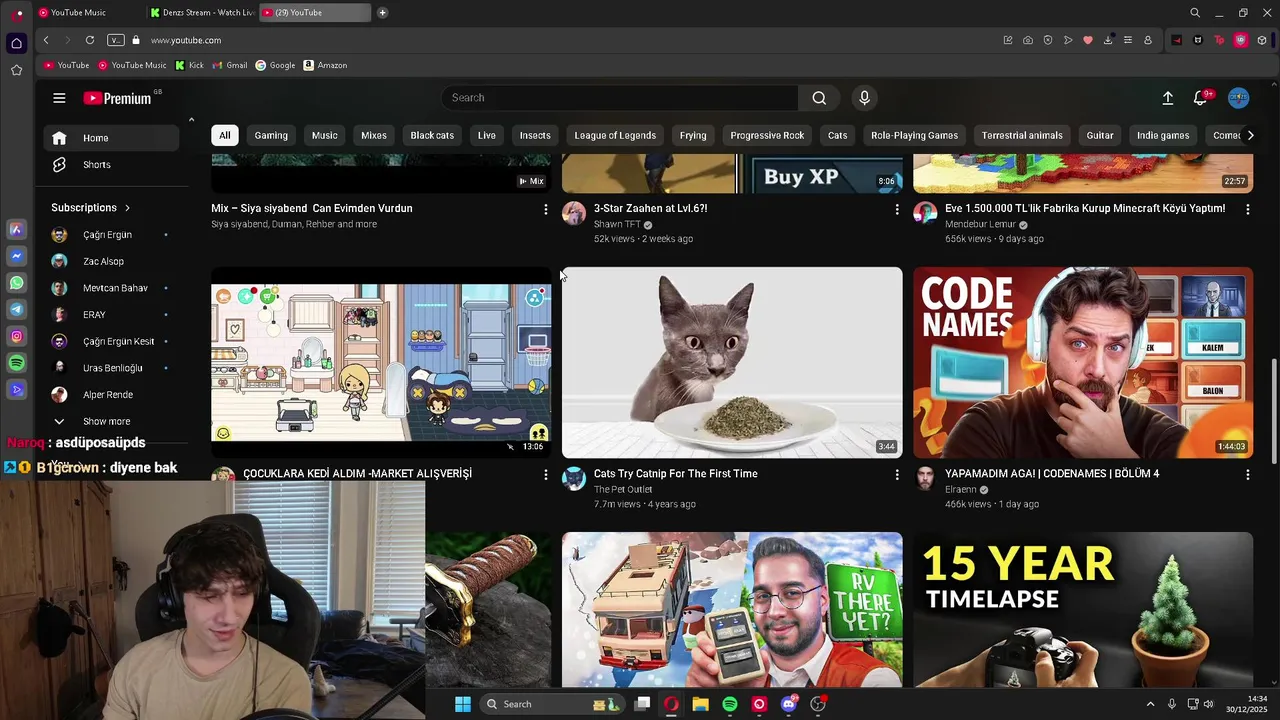Open options for Cats Try Catnip video
Screen dimensions: 1280x720
(x=896, y=475)
